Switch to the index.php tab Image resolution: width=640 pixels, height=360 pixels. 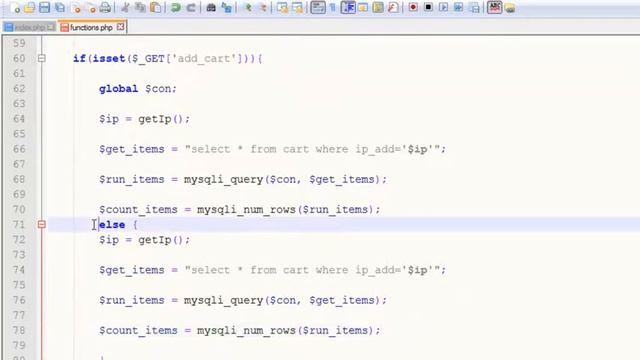29,27
